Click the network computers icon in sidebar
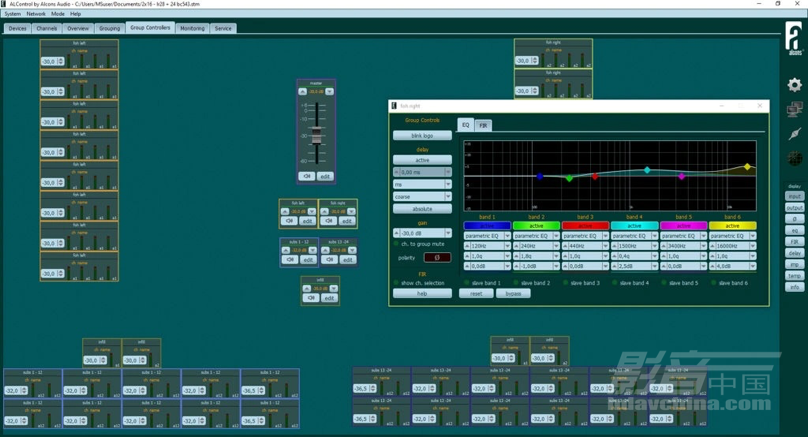 (794, 110)
